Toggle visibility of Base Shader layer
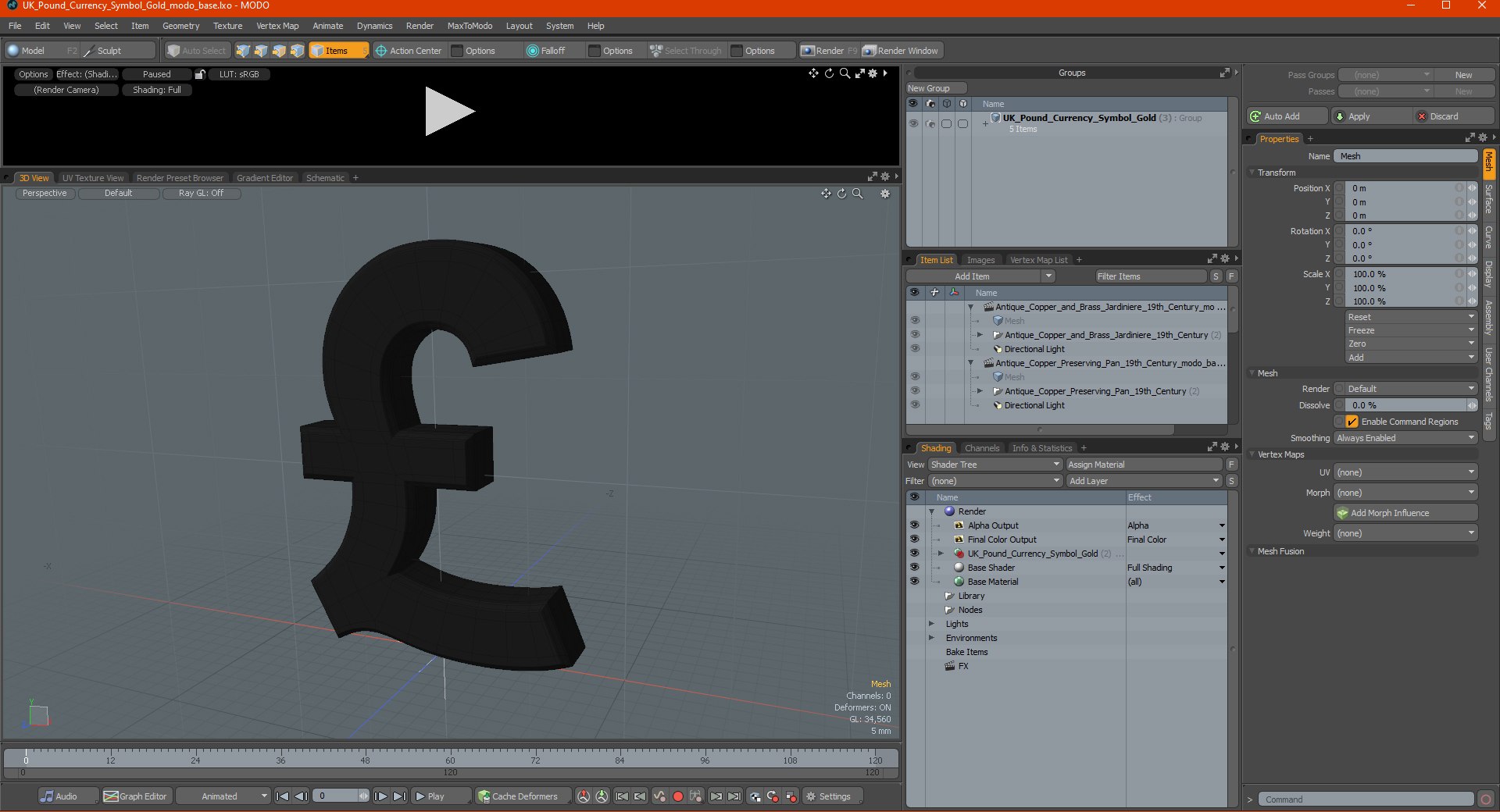This screenshot has height=812, width=1500. point(914,568)
